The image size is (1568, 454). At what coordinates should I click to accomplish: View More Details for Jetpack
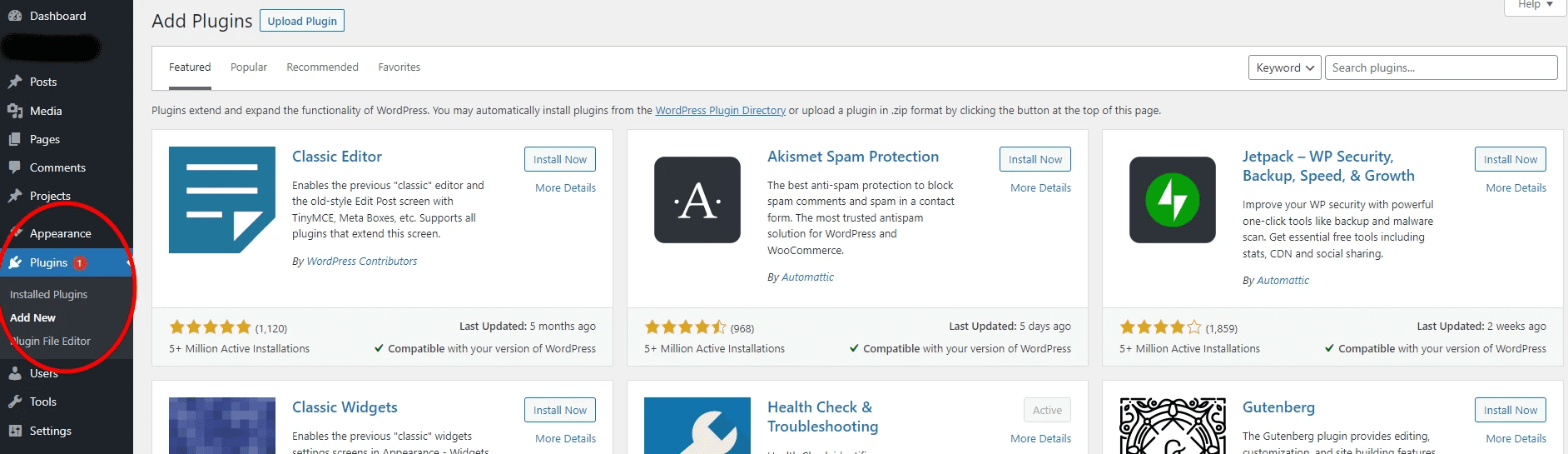click(x=1516, y=188)
